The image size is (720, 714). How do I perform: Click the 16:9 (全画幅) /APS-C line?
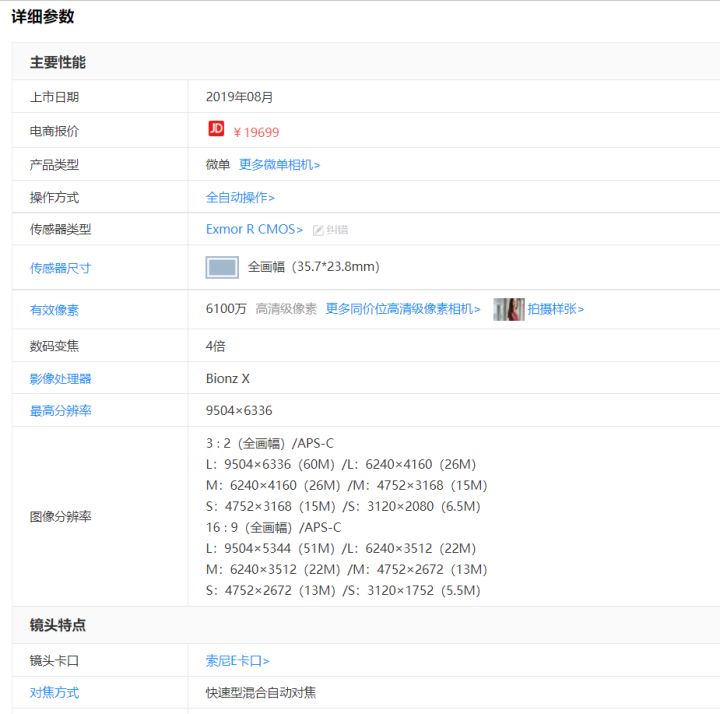274,528
